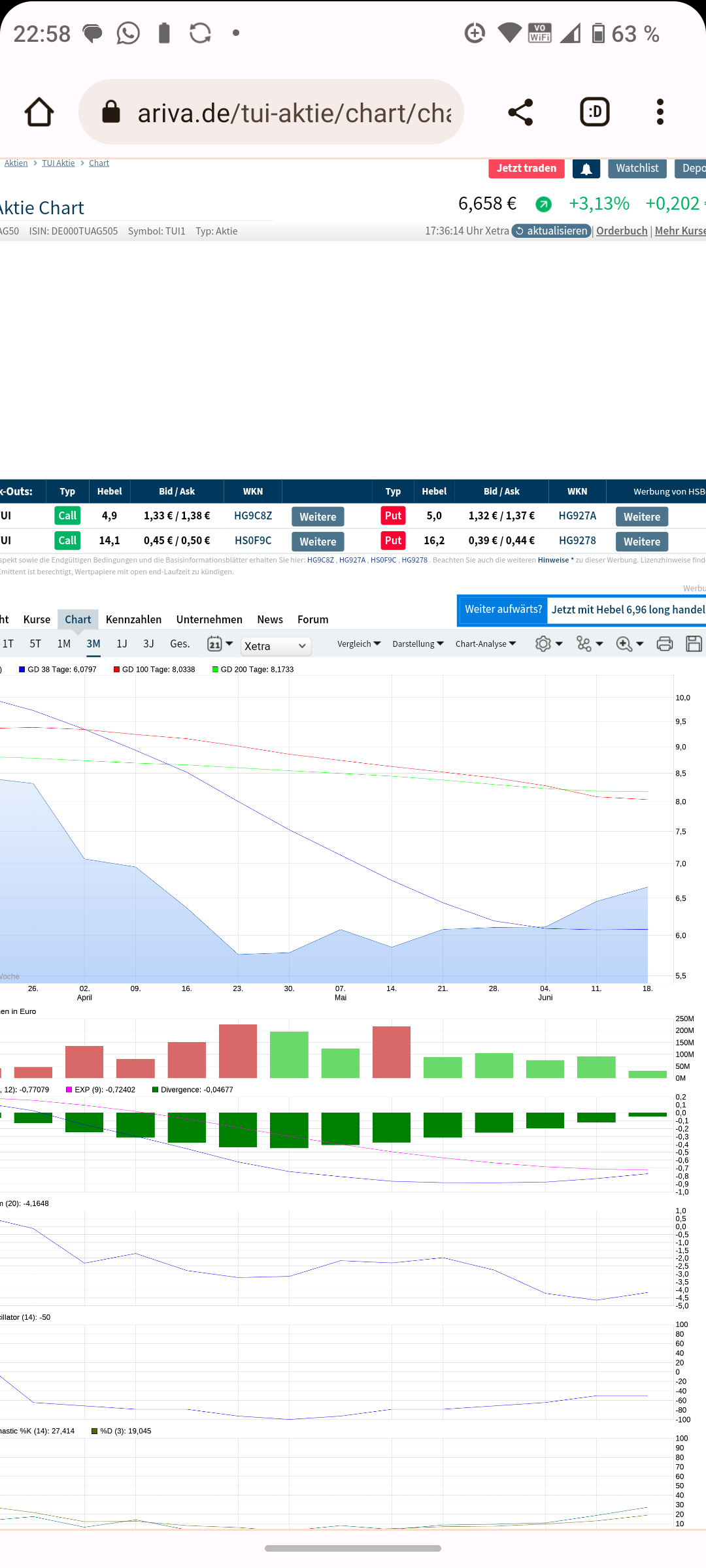Switch to the News tab

270,619
